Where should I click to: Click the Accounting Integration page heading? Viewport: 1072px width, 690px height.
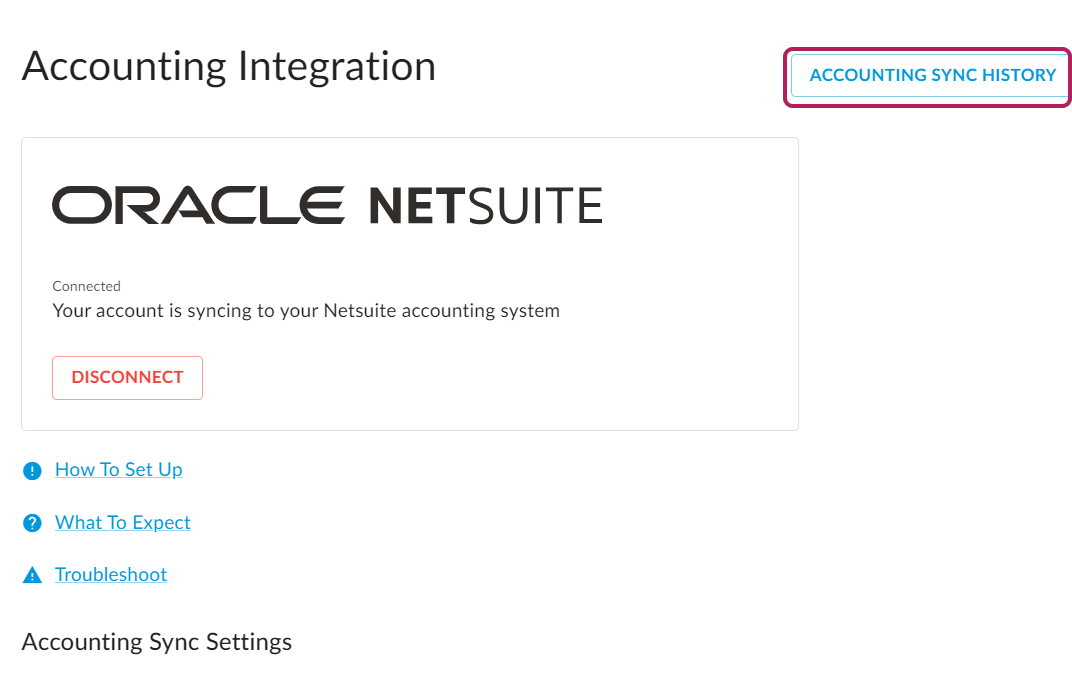pos(228,66)
